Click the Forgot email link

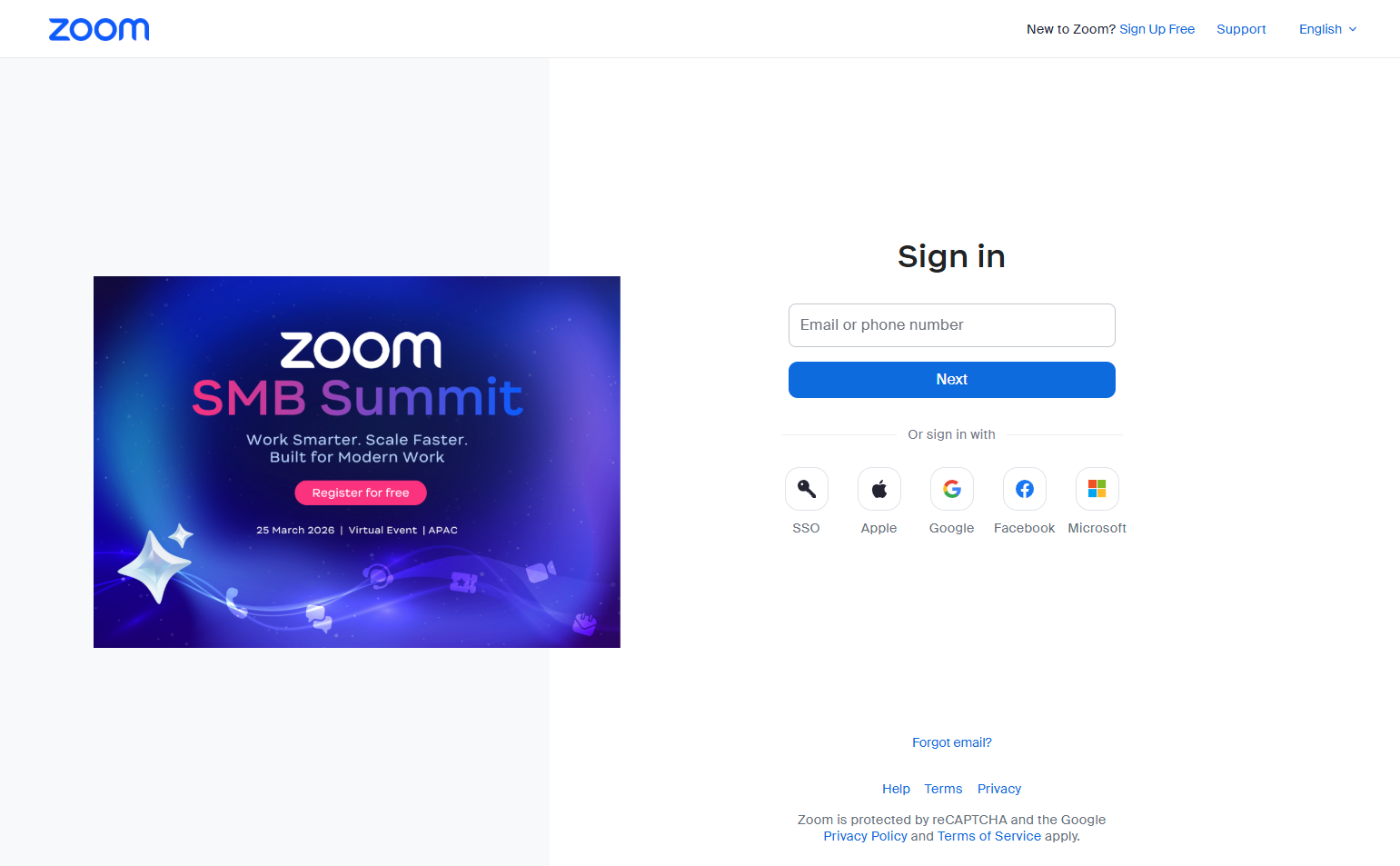tap(951, 742)
